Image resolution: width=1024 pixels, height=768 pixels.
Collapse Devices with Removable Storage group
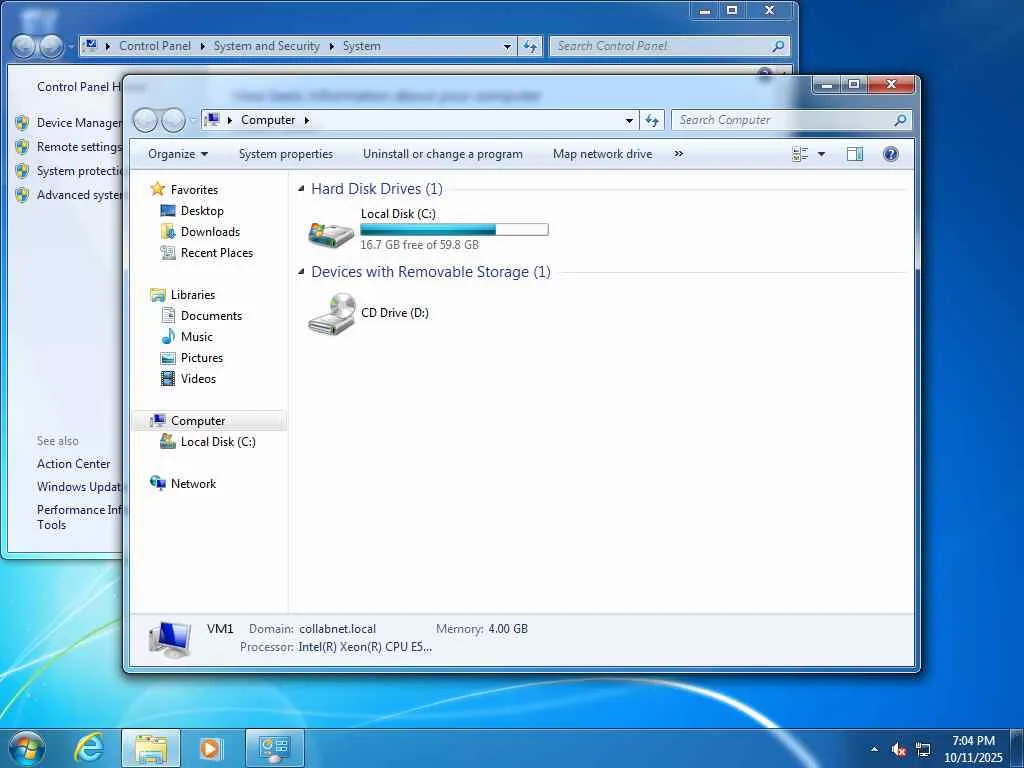pyautogui.click(x=301, y=272)
